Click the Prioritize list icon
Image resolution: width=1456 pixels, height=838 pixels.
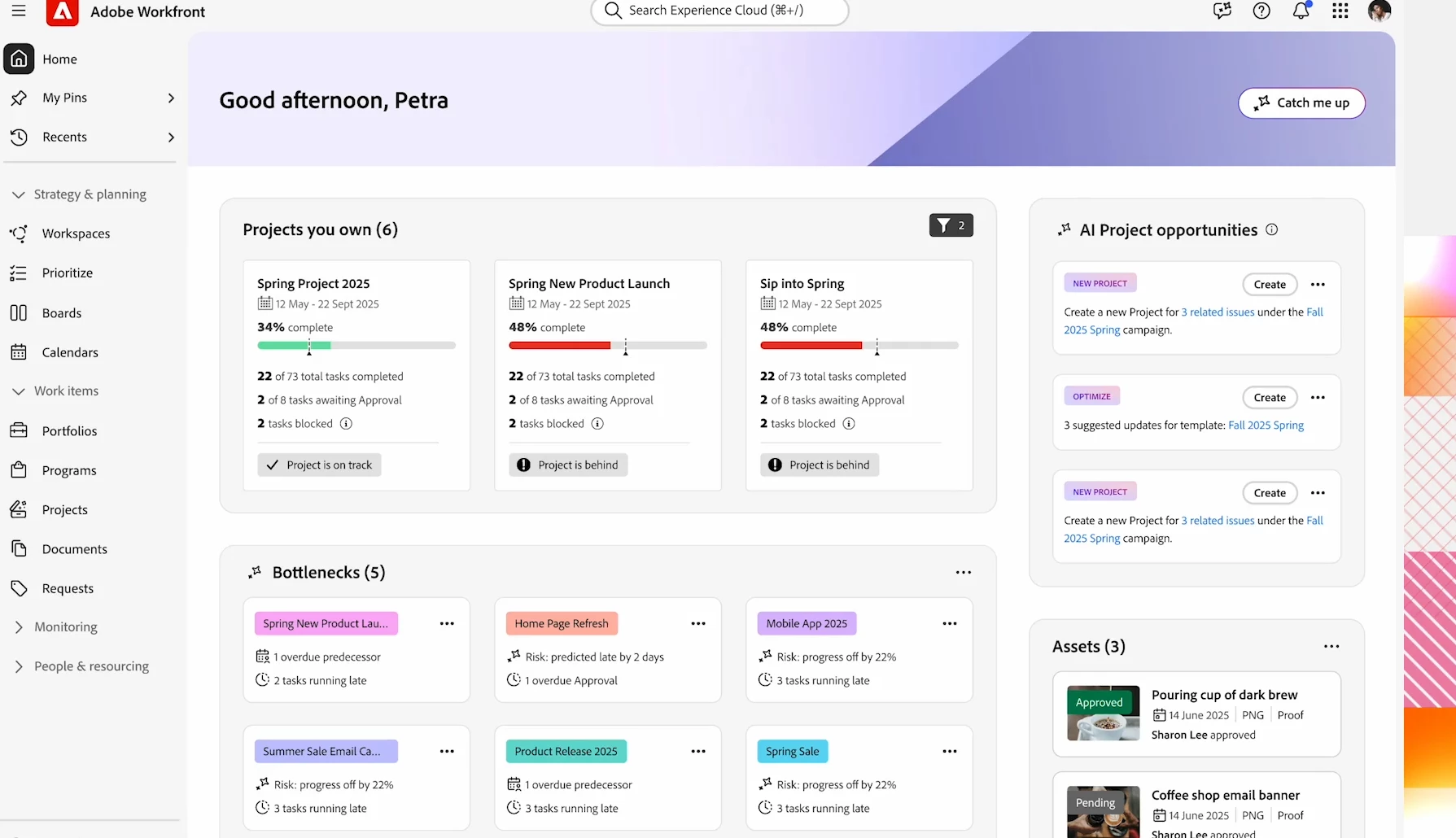click(x=19, y=273)
